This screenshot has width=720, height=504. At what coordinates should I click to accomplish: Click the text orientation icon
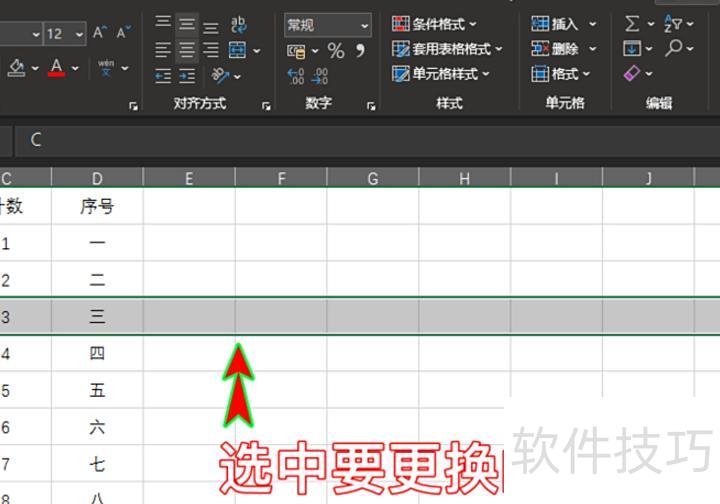(x=220, y=76)
